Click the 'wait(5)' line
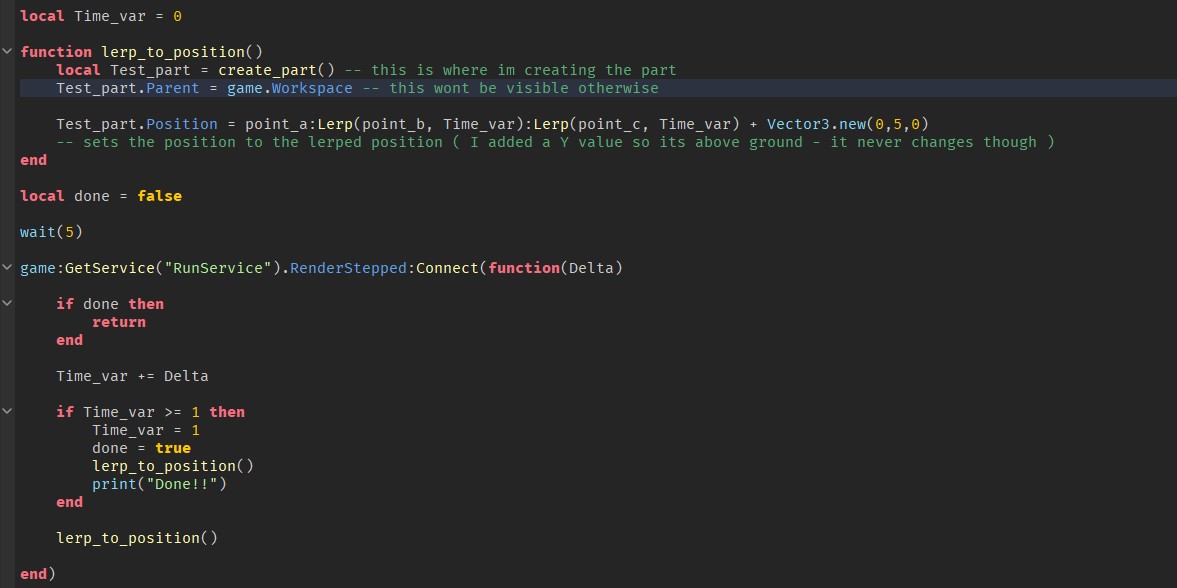 (51, 232)
